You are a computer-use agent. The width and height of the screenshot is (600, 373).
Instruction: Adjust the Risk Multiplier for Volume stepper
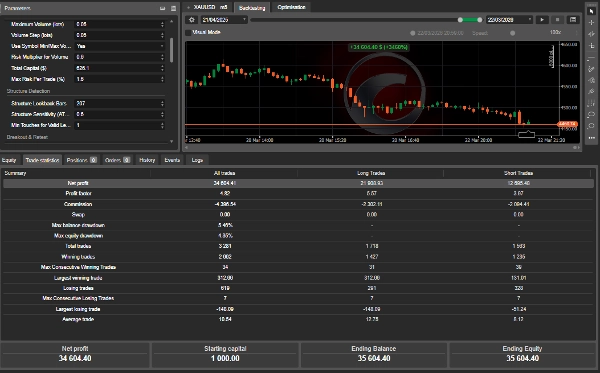[x=162, y=57]
